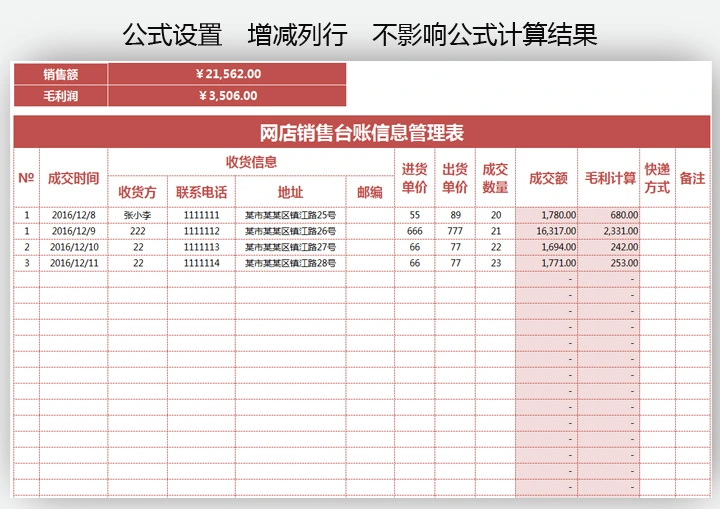Click the 毛利润 value cell ¥3,506.00

(x=227, y=96)
